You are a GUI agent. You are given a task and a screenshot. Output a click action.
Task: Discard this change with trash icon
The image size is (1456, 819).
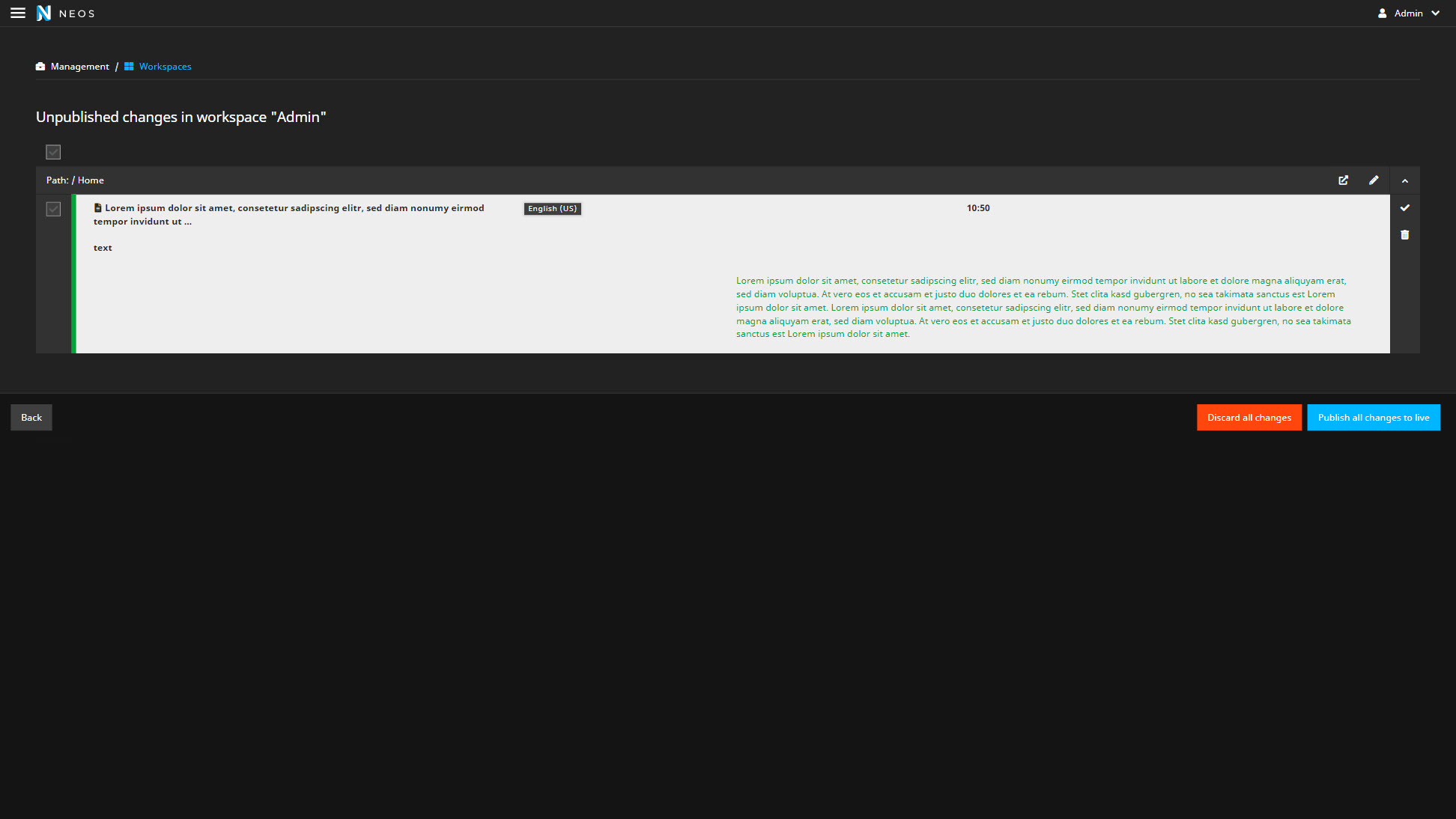coord(1404,235)
